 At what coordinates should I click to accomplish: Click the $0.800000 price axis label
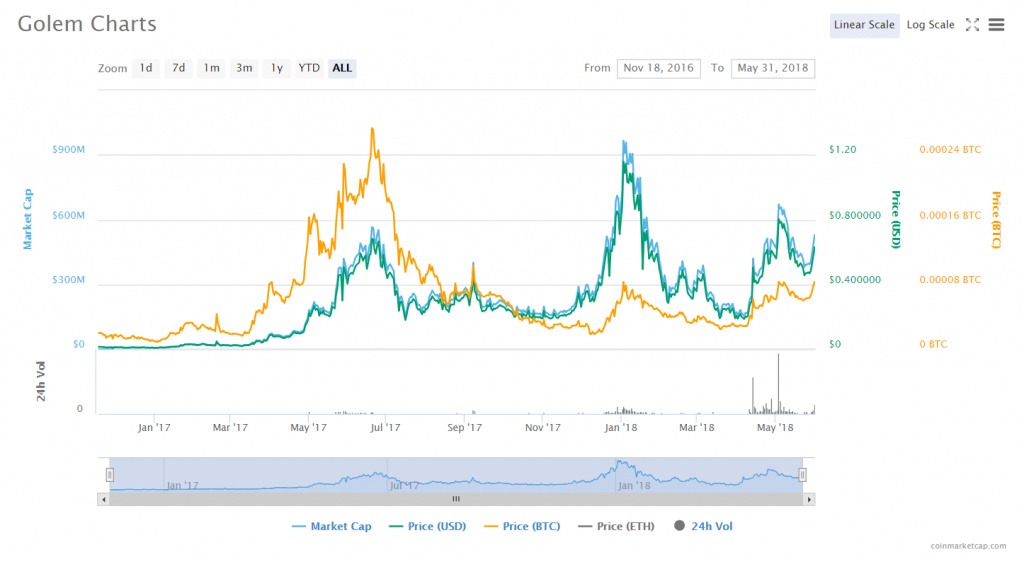coord(855,215)
